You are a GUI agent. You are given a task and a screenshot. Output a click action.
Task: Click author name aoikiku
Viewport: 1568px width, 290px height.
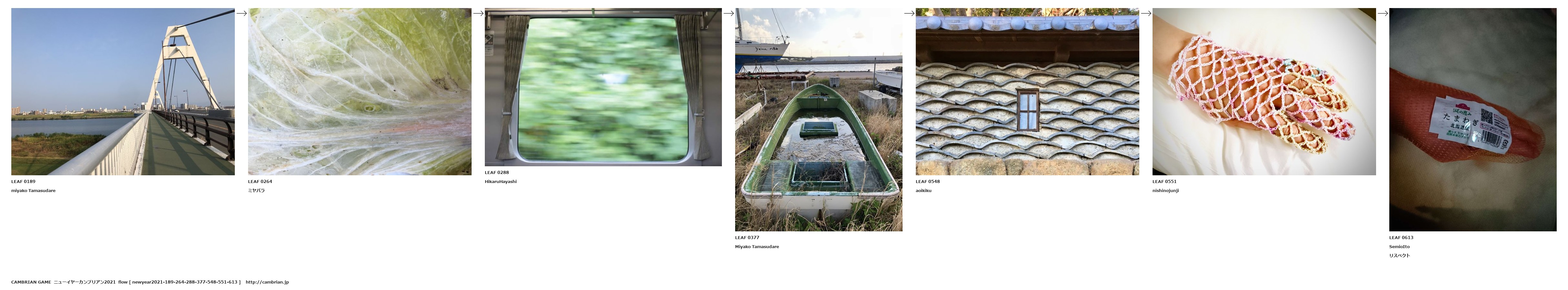924,191
